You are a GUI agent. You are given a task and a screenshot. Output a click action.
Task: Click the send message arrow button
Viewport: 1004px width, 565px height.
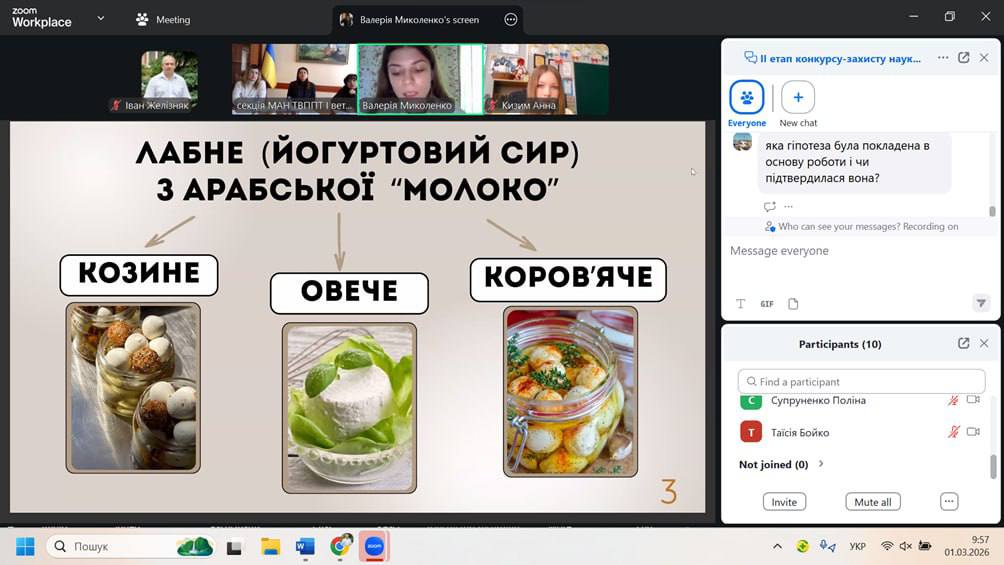click(x=980, y=303)
